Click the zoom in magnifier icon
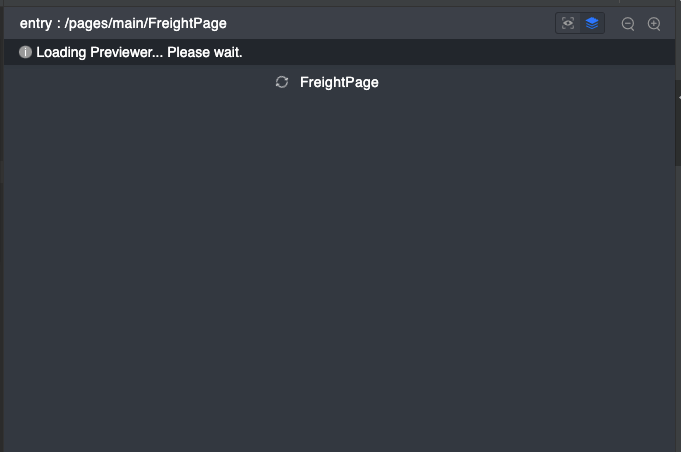 654,23
